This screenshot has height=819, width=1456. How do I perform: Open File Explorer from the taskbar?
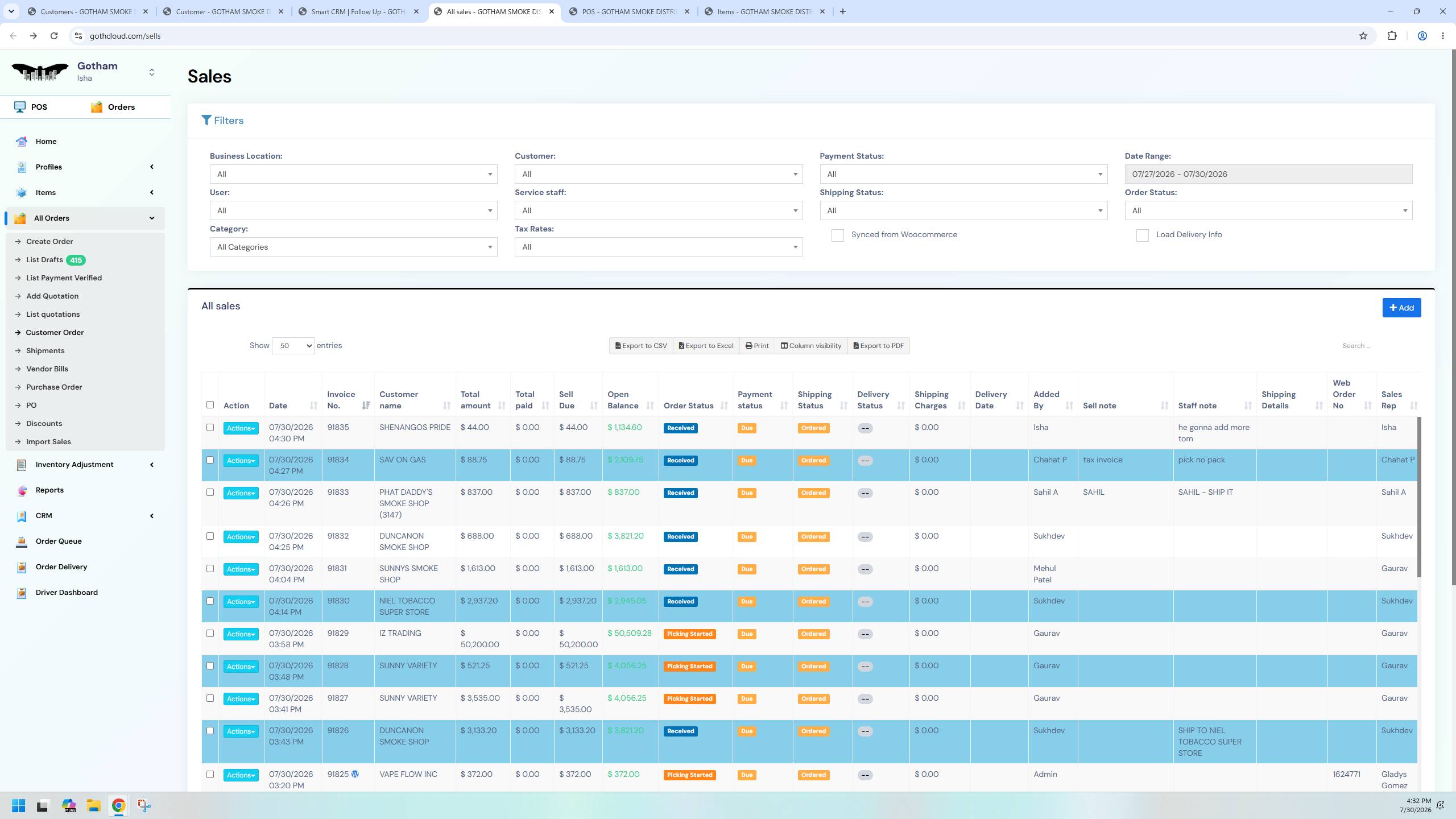tap(94, 805)
